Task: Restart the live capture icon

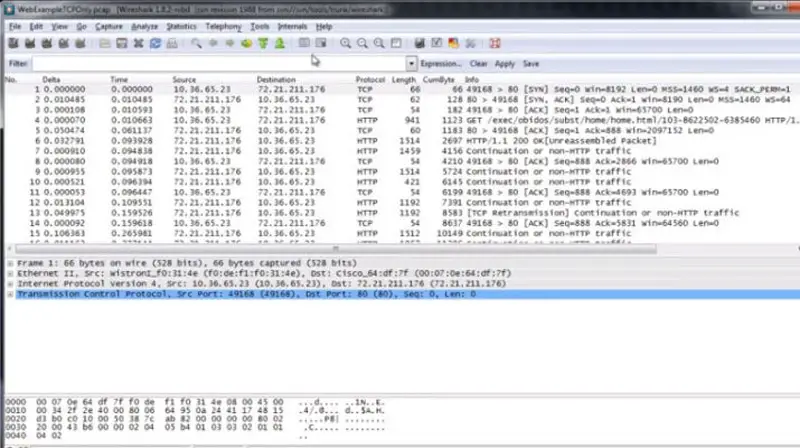Action: (81, 43)
